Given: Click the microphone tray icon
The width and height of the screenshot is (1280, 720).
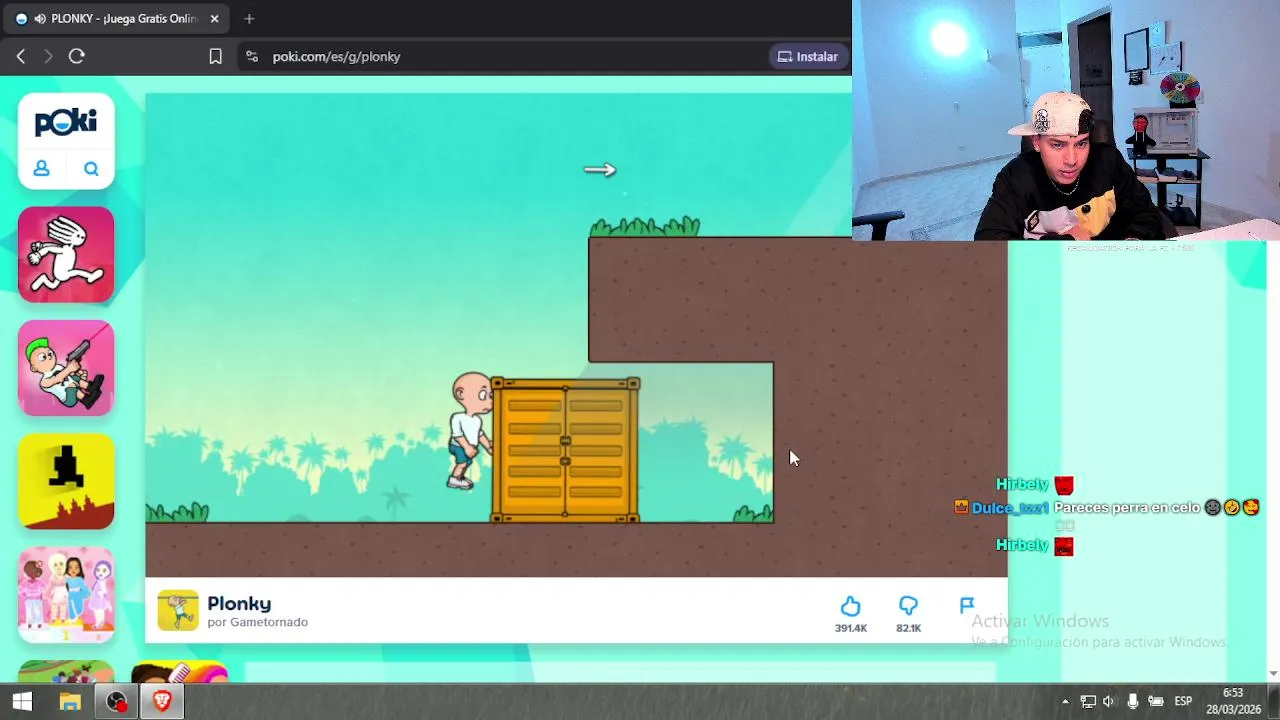Looking at the screenshot, I should [x=1132, y=701].
